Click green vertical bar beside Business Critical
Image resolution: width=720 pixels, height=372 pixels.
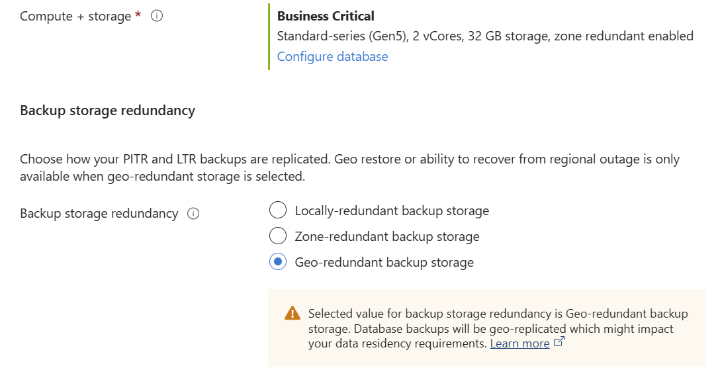pos(269,37)
